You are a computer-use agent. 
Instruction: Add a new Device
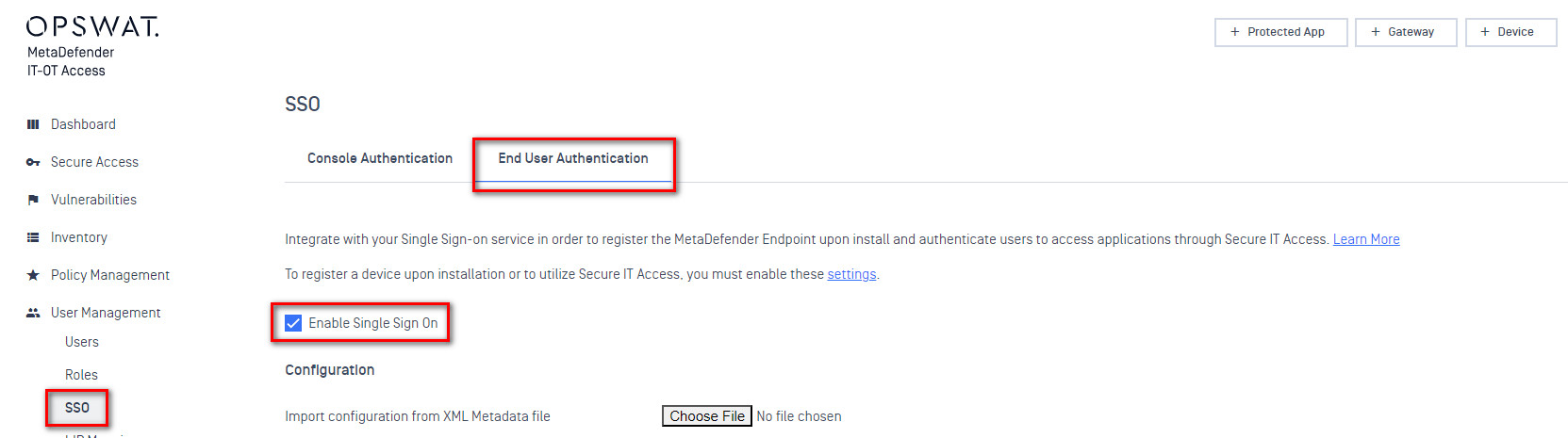(1510, 32)
